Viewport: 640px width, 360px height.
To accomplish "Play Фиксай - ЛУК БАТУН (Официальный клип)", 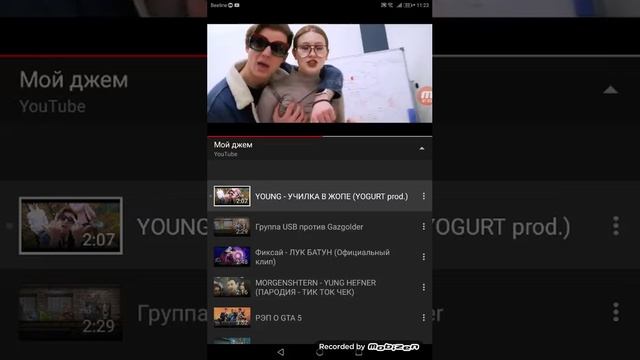I will [322, 257].
